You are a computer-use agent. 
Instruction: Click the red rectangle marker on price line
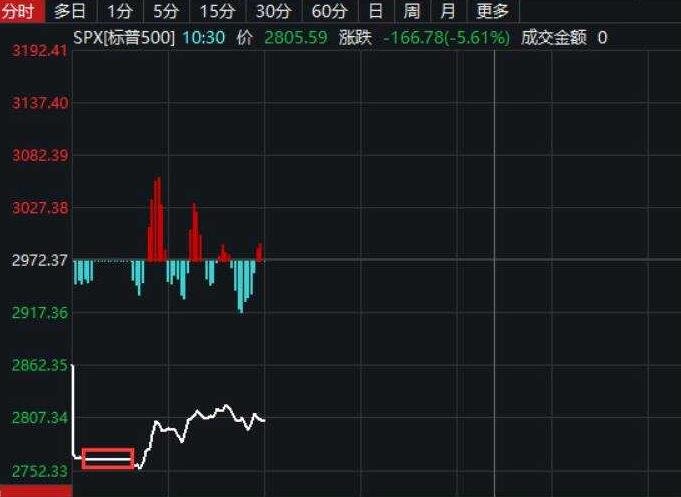point(107,458)
